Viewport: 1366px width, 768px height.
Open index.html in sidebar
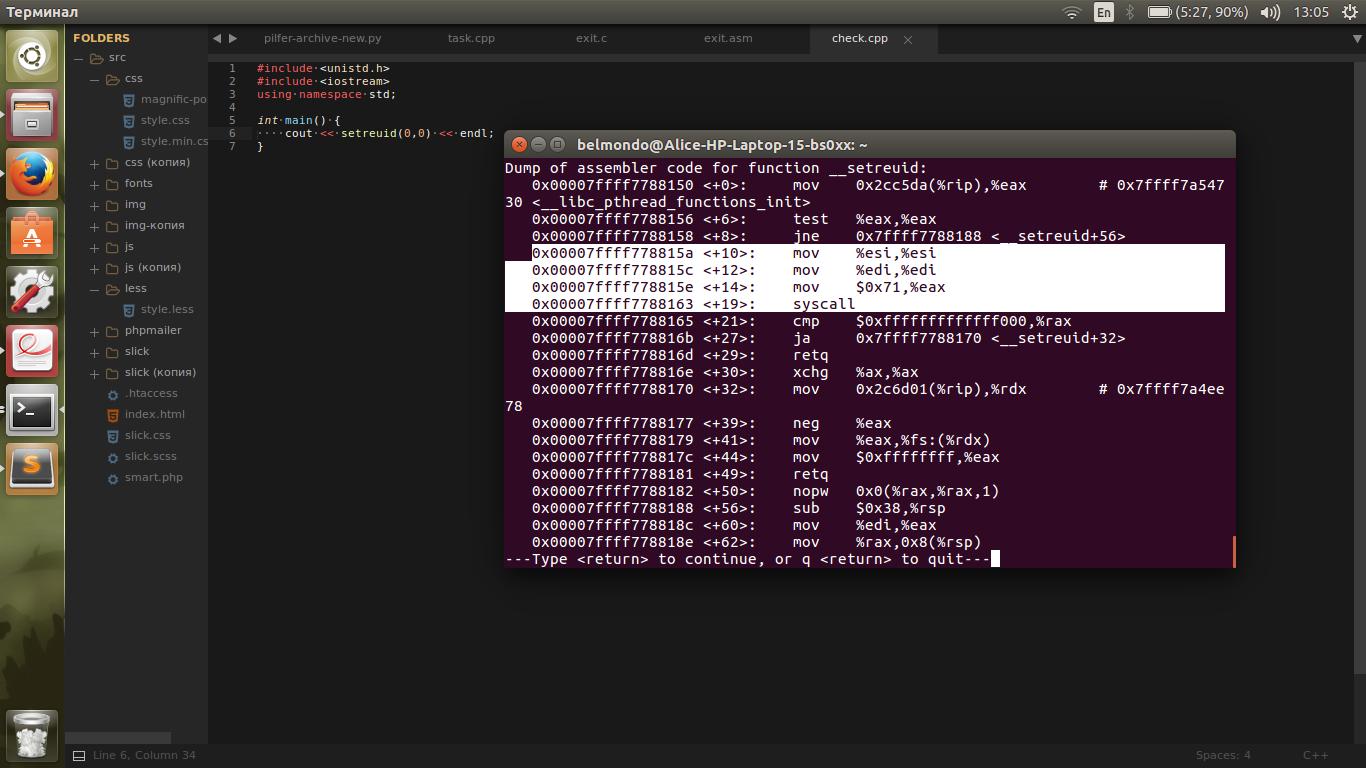(155, 414)
